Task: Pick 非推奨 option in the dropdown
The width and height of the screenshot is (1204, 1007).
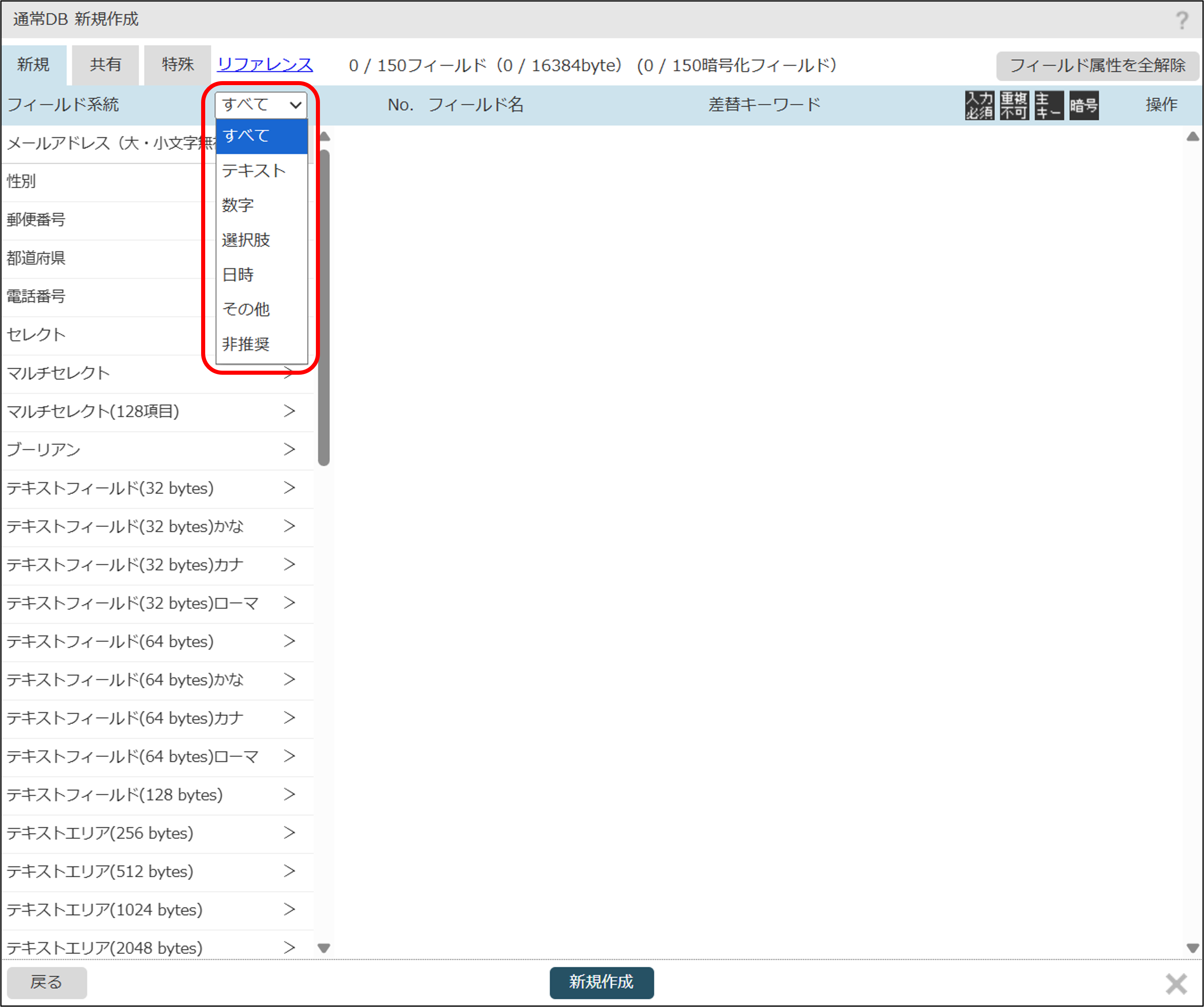Action: [247, 344]
